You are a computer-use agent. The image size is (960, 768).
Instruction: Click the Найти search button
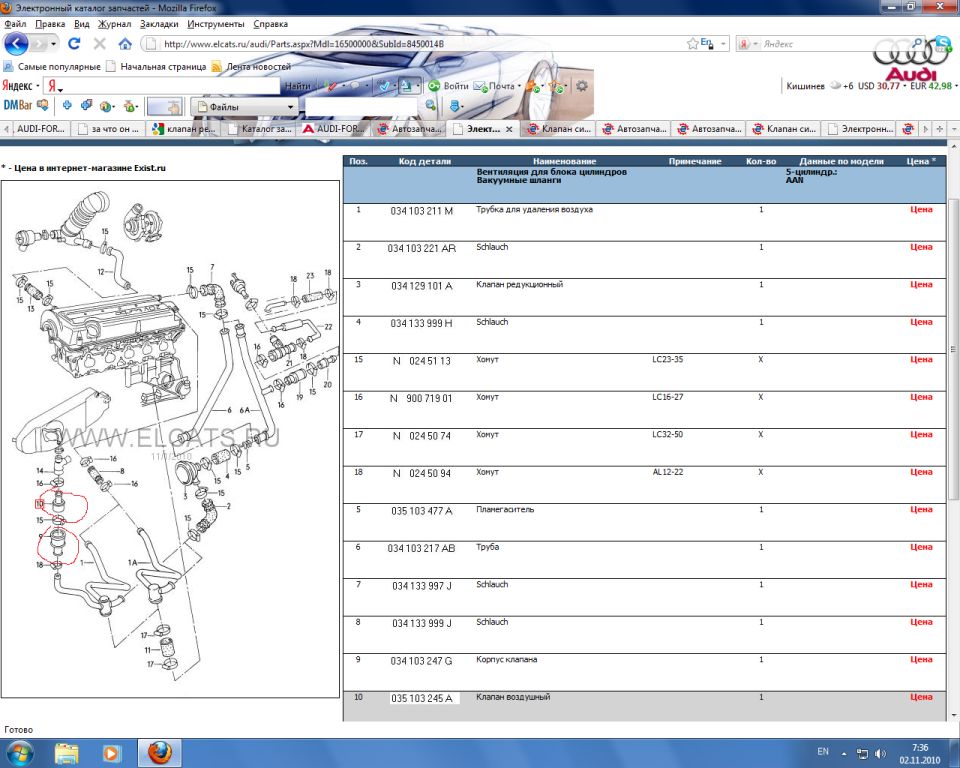(x=298, y=86)
